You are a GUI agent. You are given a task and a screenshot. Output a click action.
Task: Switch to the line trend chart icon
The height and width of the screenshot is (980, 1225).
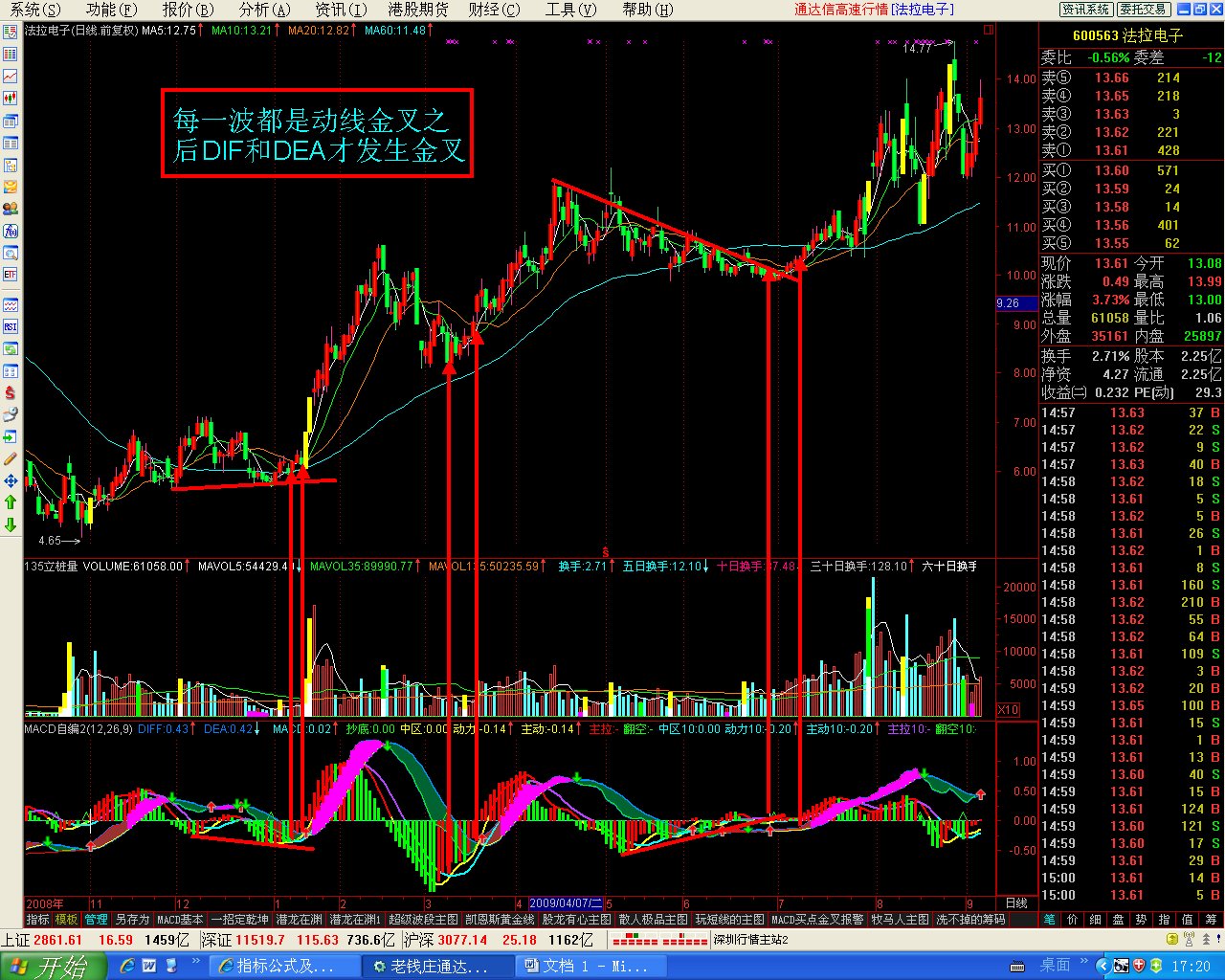[11, 77]
